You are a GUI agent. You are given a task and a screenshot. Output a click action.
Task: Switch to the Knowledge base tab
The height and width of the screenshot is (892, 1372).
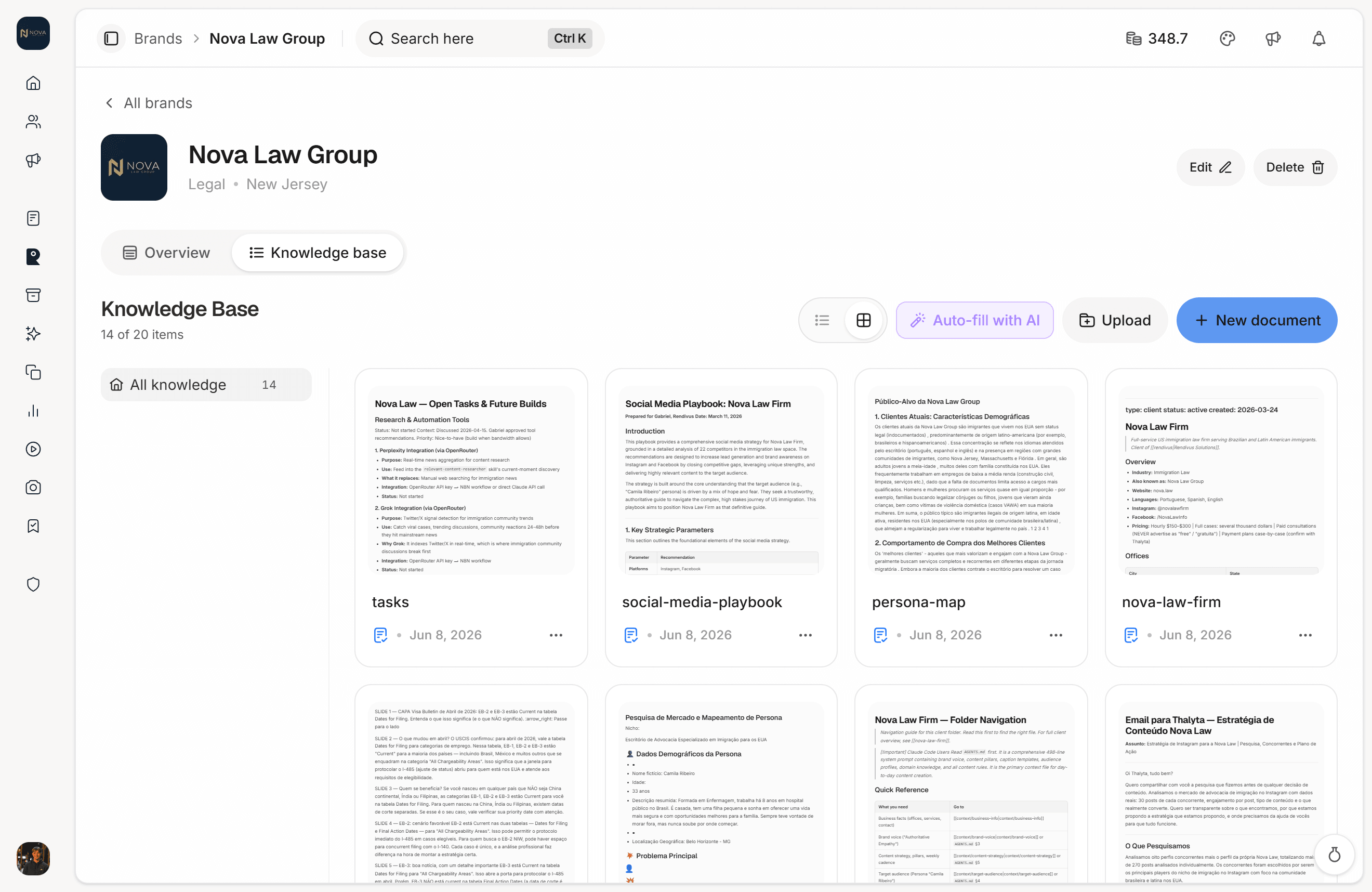pos(317,253)
